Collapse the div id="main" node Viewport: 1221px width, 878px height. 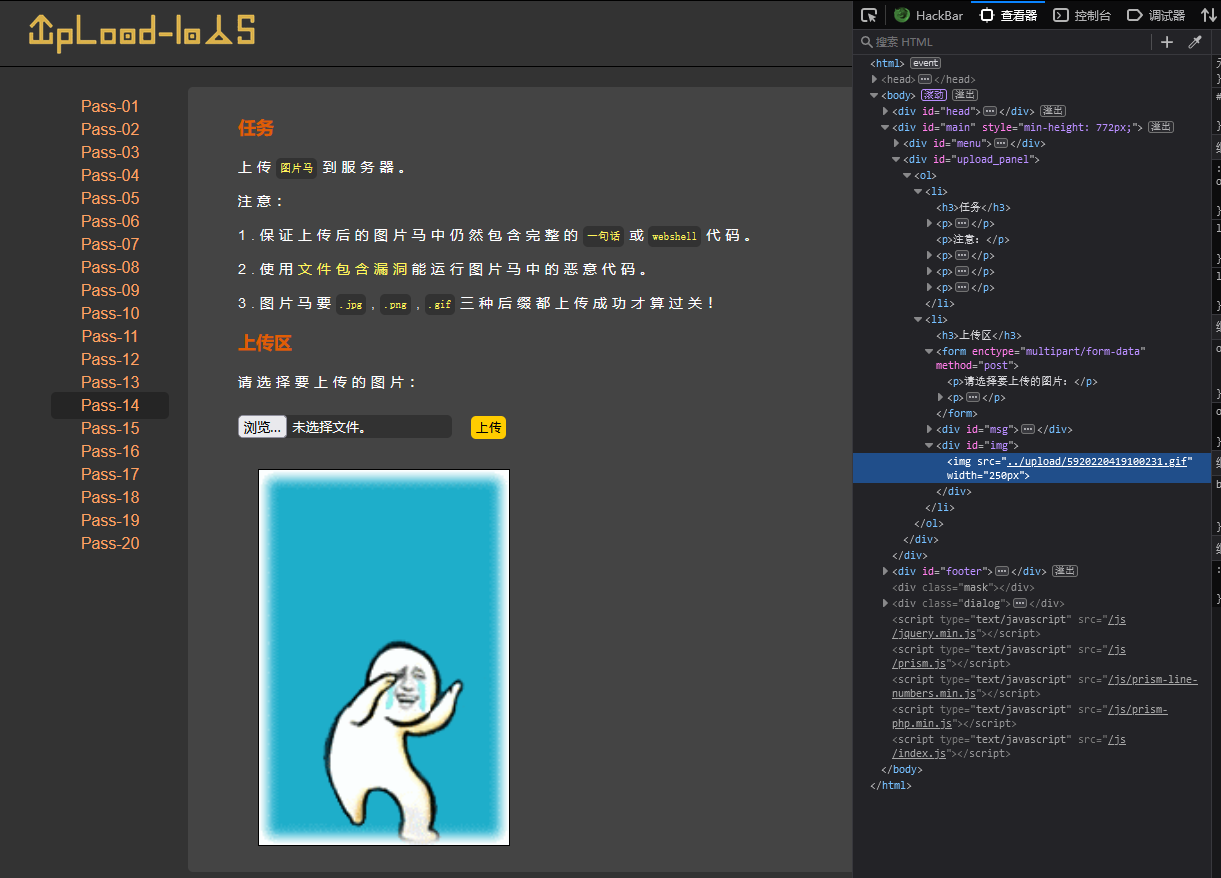pos(886,127)
